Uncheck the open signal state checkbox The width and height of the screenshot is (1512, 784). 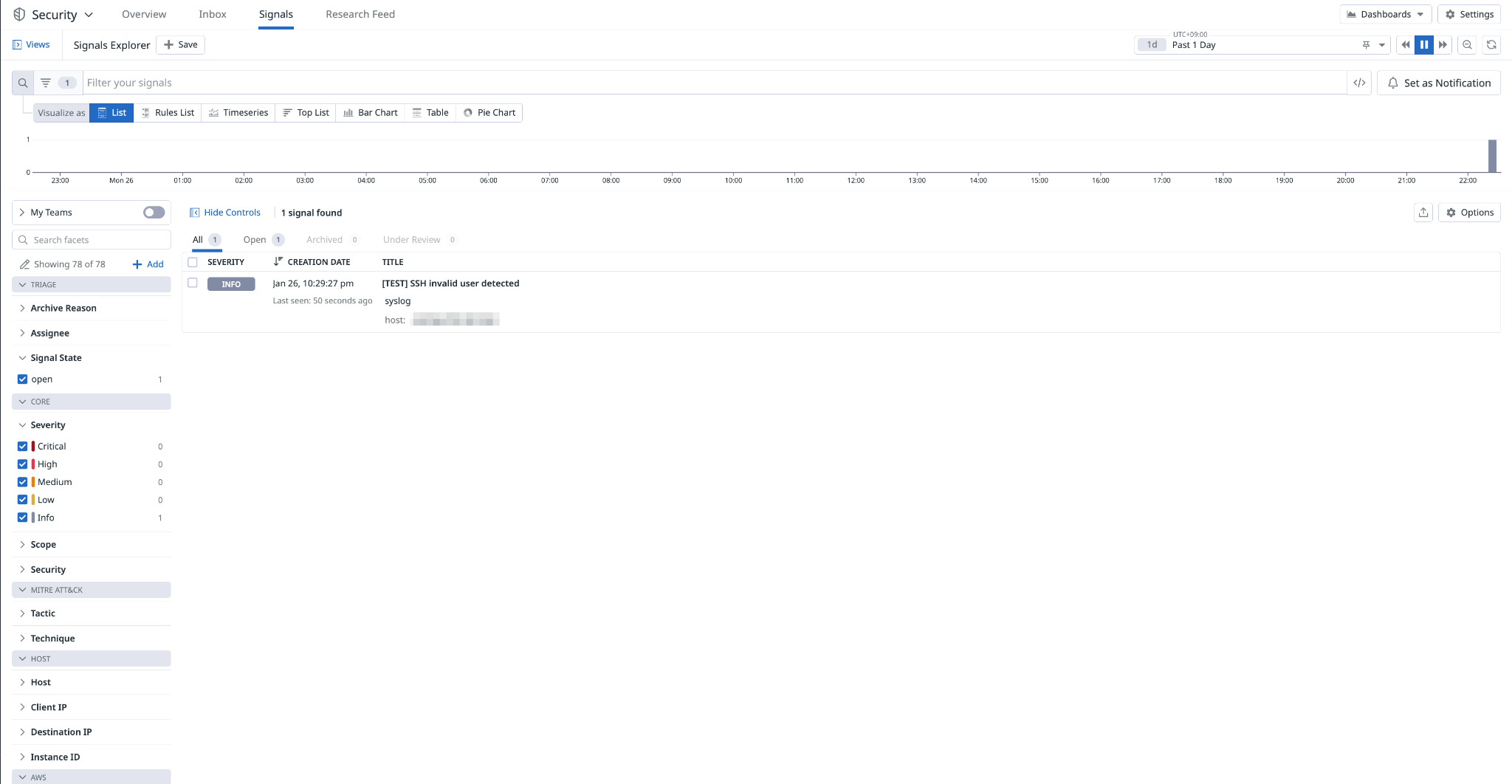23,379
